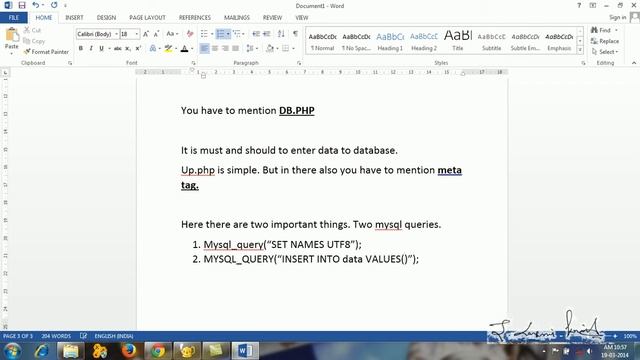This screenshot has height=360, width=640.
Task: Apply the Subtitle style
Action: coord(491,41)
